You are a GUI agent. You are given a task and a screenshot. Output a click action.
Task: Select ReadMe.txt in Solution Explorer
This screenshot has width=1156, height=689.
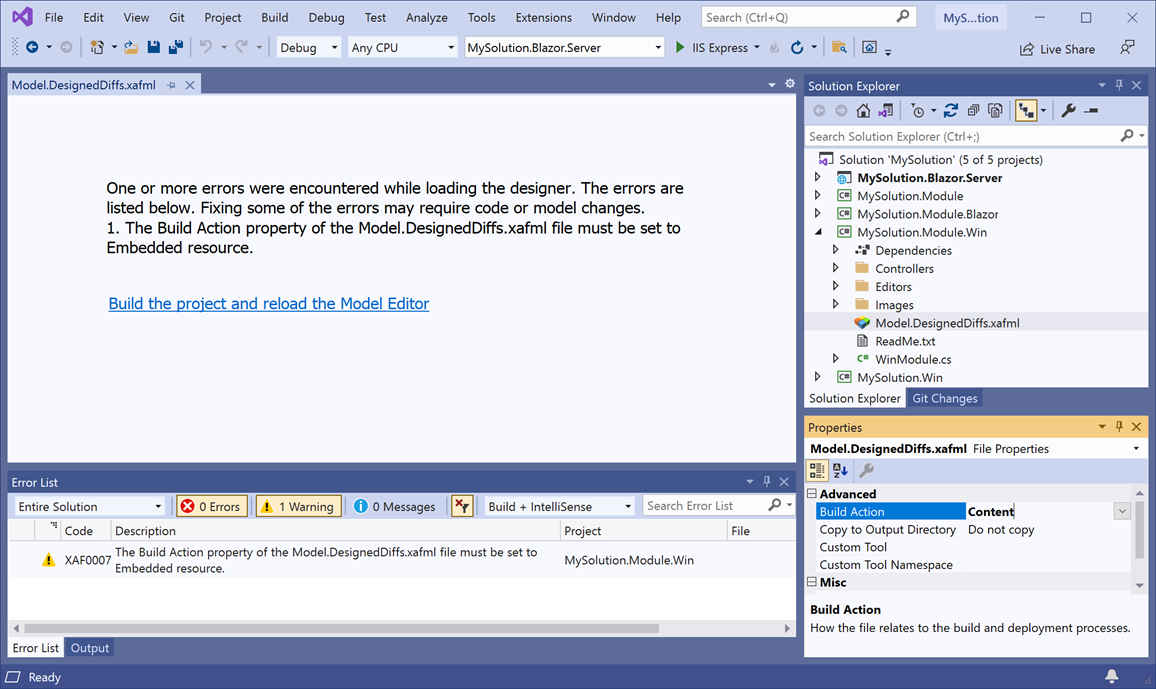point(905,341)
